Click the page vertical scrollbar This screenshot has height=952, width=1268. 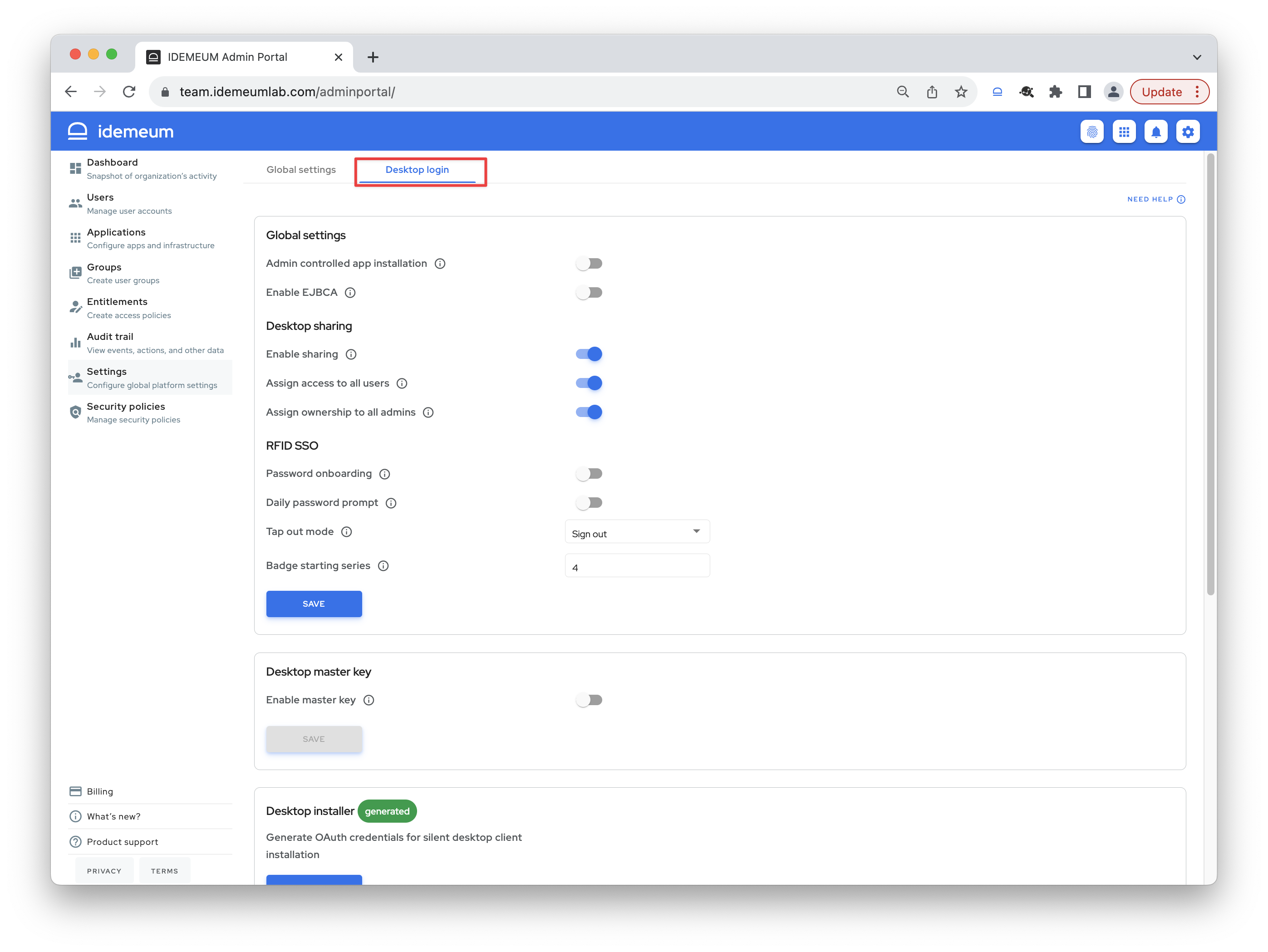click(1210, 375)
